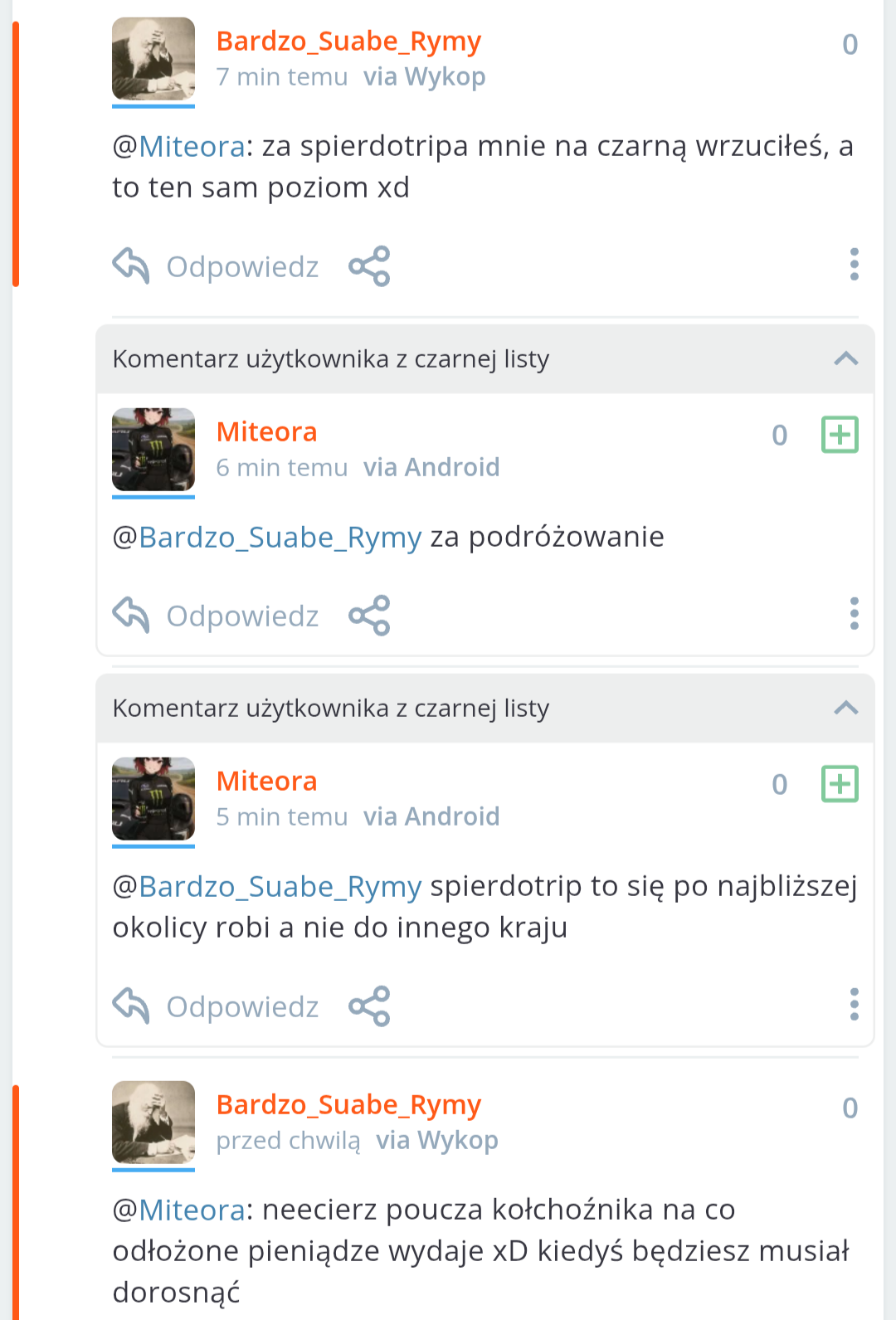Screen dimensions: 896x1320
Task: Share Miteora's comment from 5 min ago
Action: pos(369,1006)
